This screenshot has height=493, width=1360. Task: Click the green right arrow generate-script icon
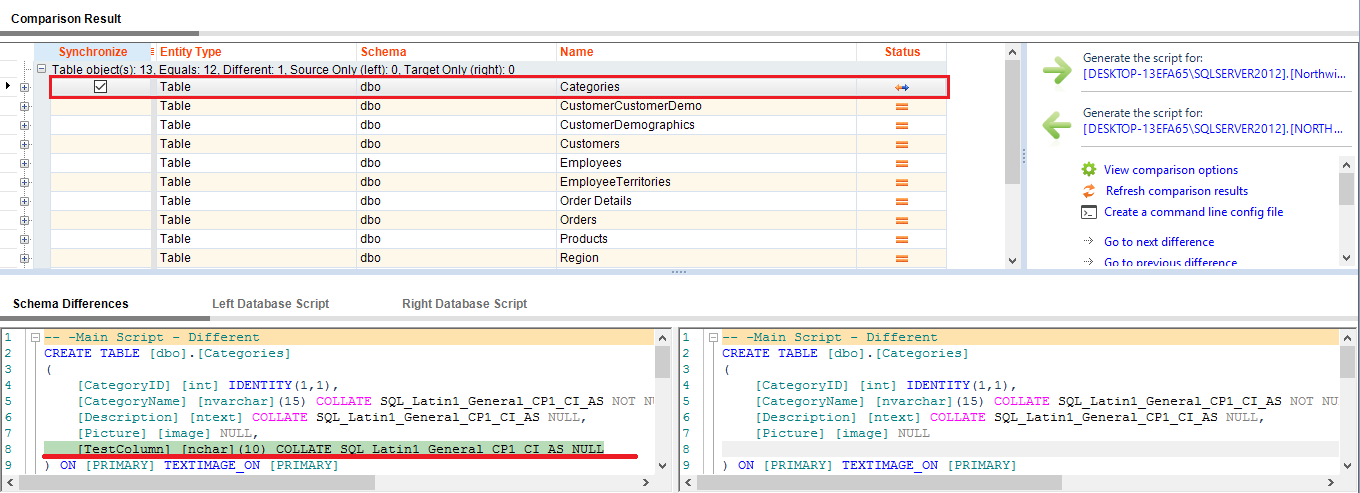point(1057,70)
